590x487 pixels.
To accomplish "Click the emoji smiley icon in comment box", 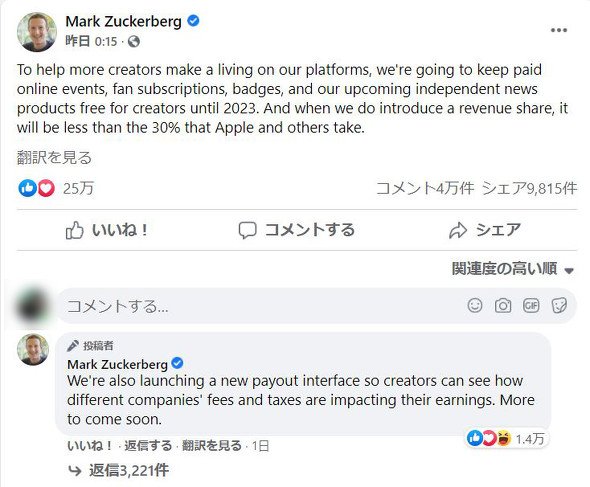I will (475, 305).
